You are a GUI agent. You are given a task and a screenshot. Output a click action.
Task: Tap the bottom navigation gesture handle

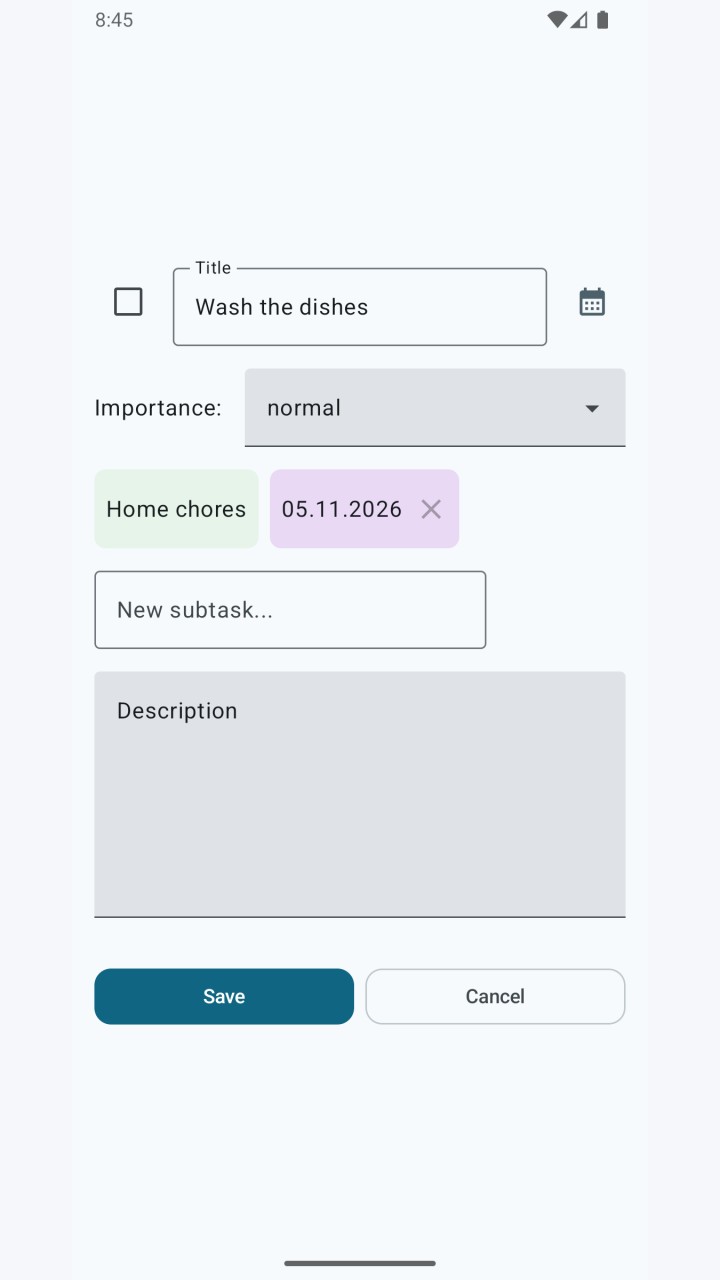coord(360,1263)
